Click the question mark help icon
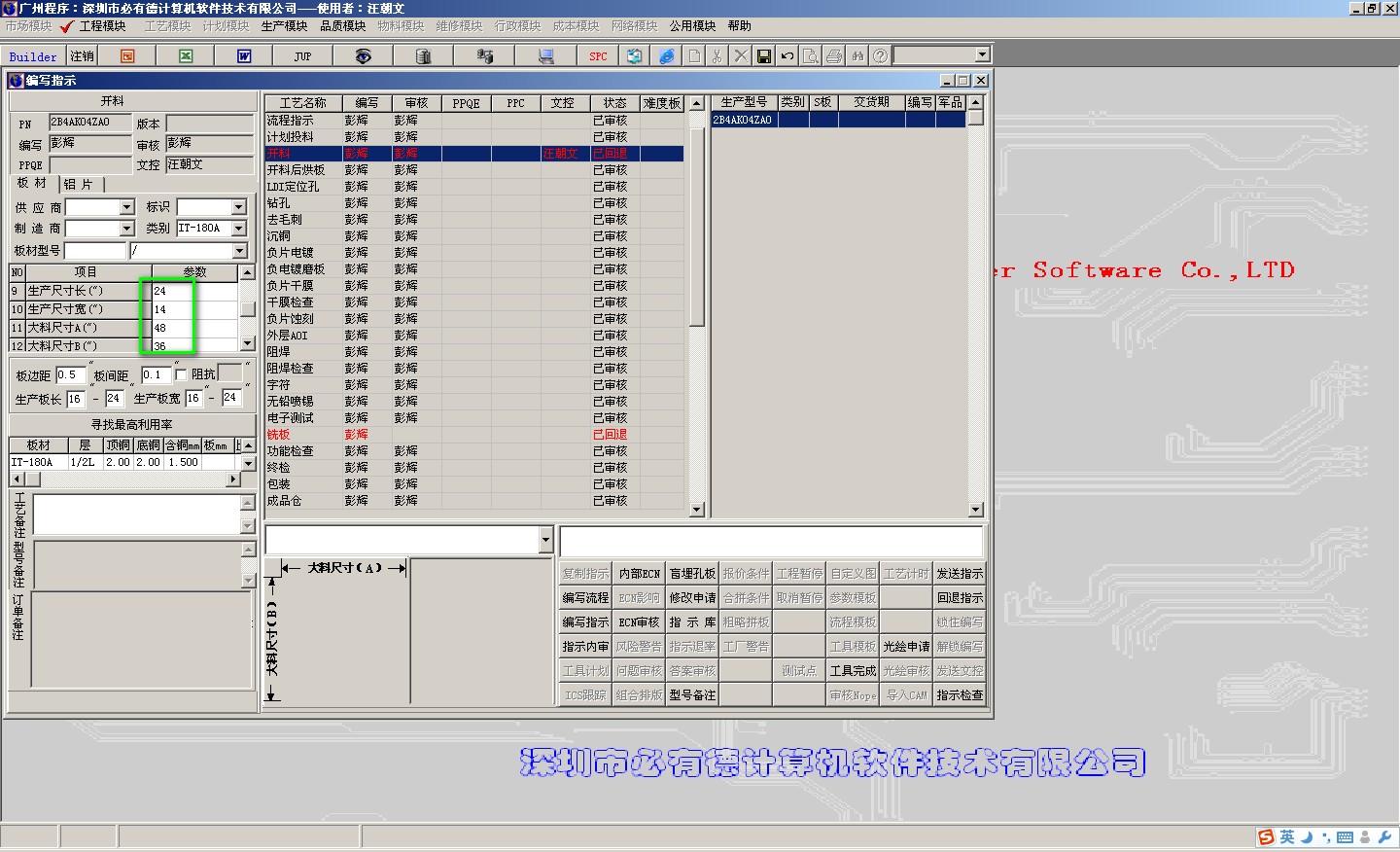The image size is (1400, 852). pos(880,56)
